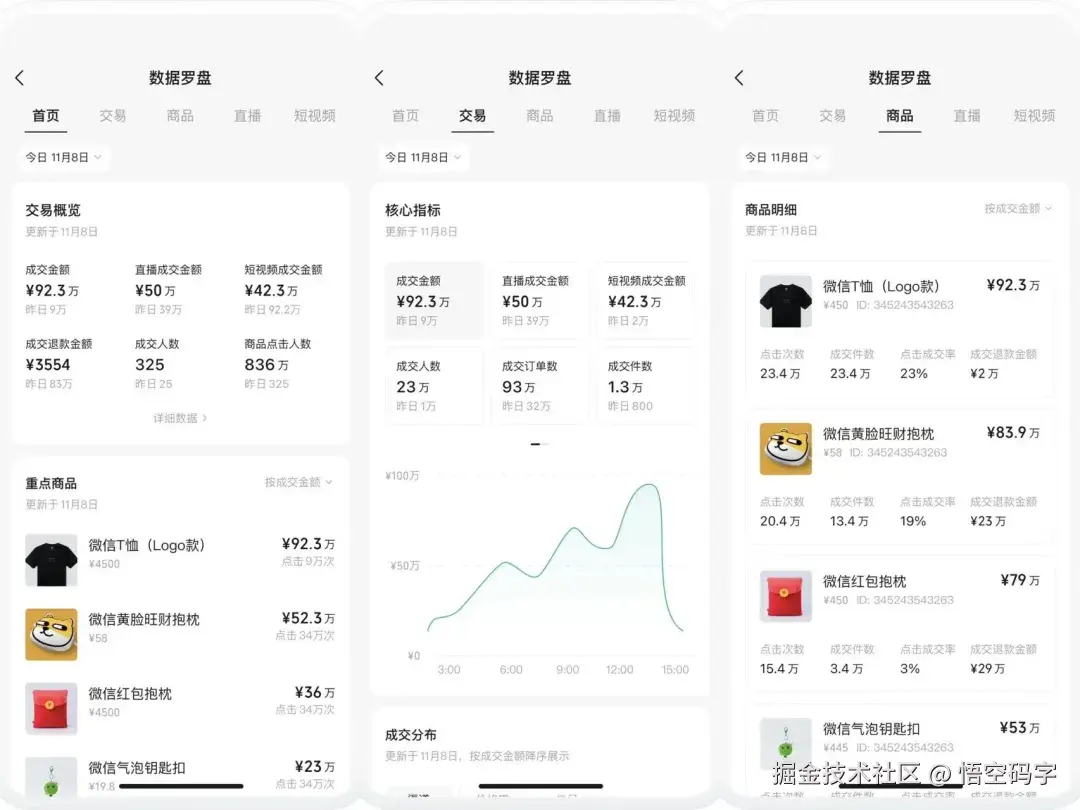The image size is (1080, 810).
Task: Open 详细数据 from the 交易概览 card
Action: [180, 418]
